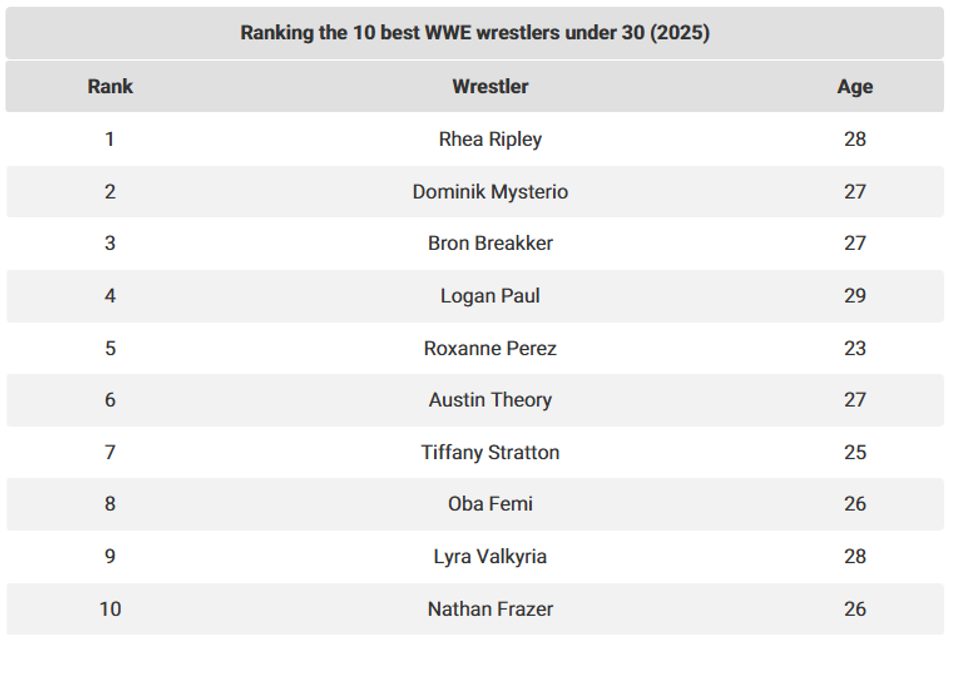Click Roxanne Perez's age 23 cell

click(854, 348)
